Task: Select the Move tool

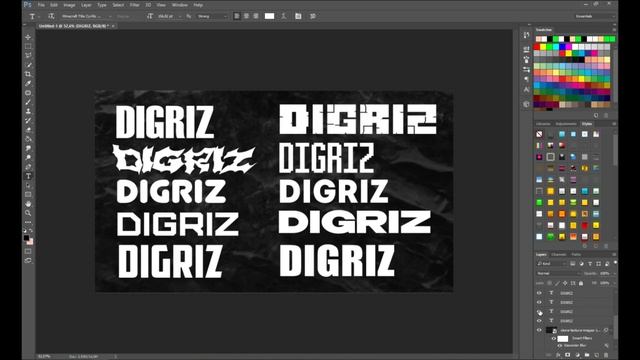Action: tap(28, 37)
